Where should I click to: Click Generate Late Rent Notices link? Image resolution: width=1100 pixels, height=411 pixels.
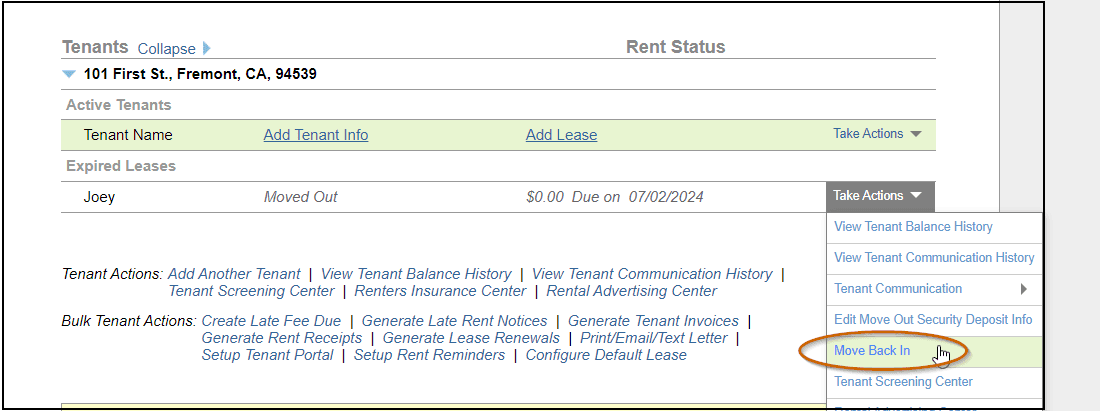tap(455, 321)
